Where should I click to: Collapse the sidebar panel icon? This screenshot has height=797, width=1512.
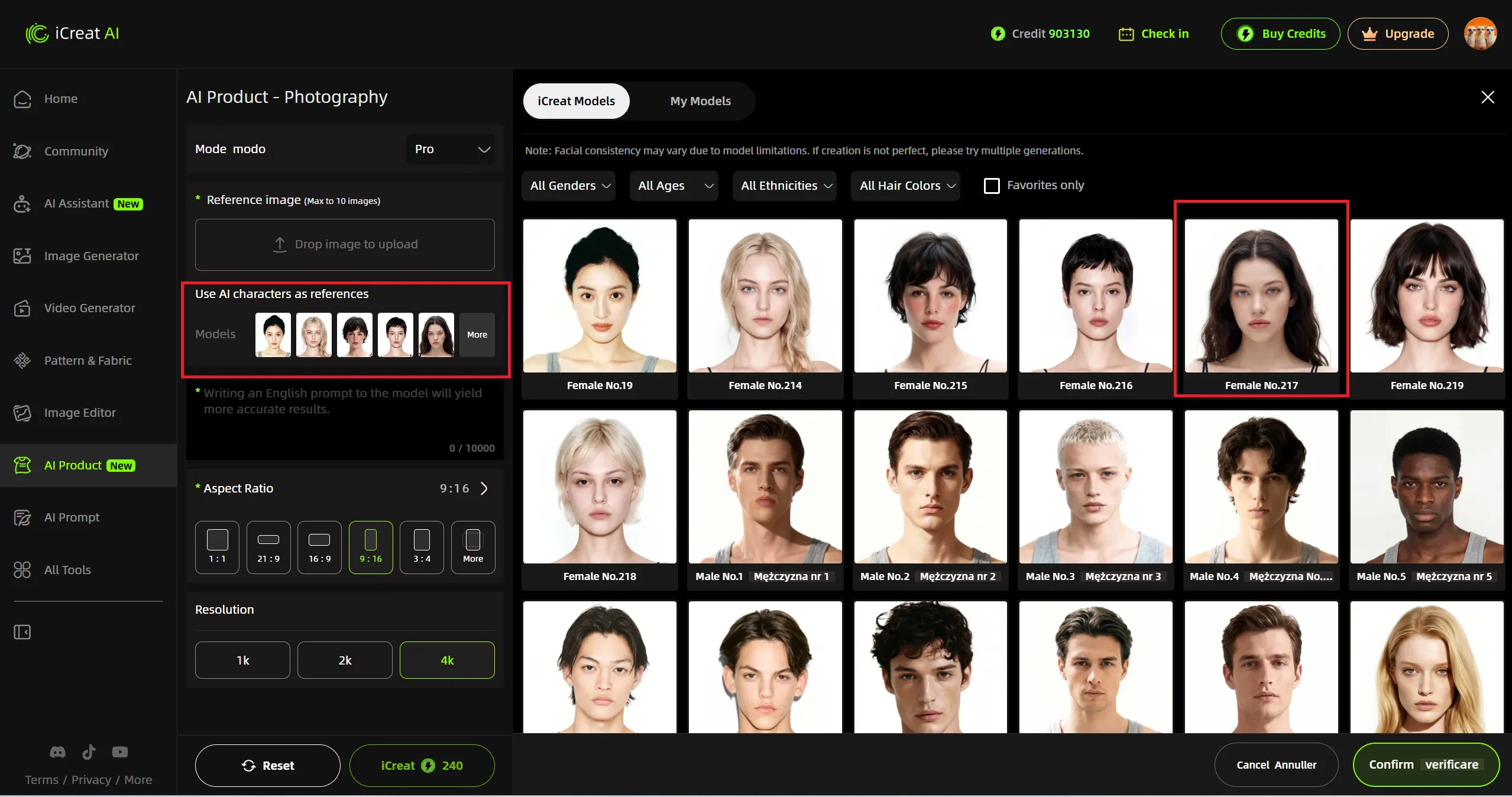coord(22,632)
